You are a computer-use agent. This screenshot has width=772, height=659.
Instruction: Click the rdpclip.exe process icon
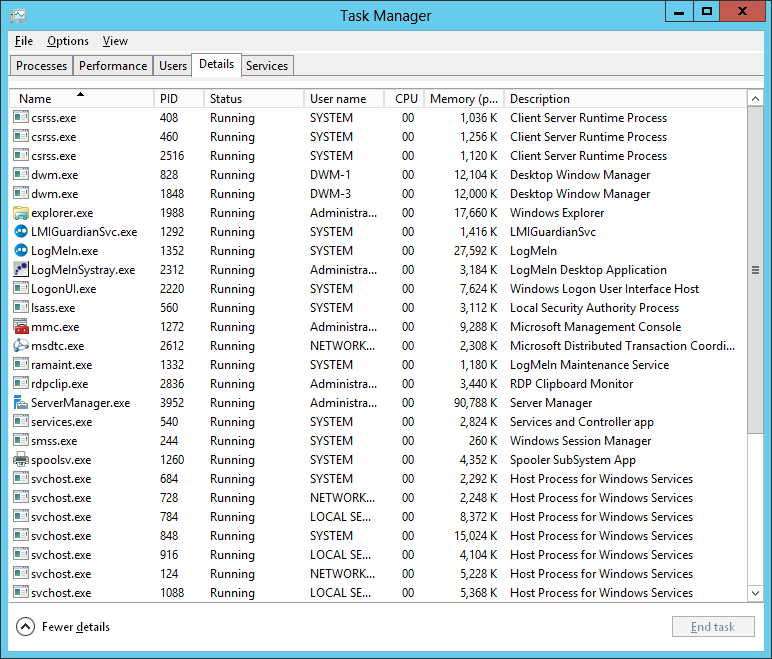(x=21, y=384)
